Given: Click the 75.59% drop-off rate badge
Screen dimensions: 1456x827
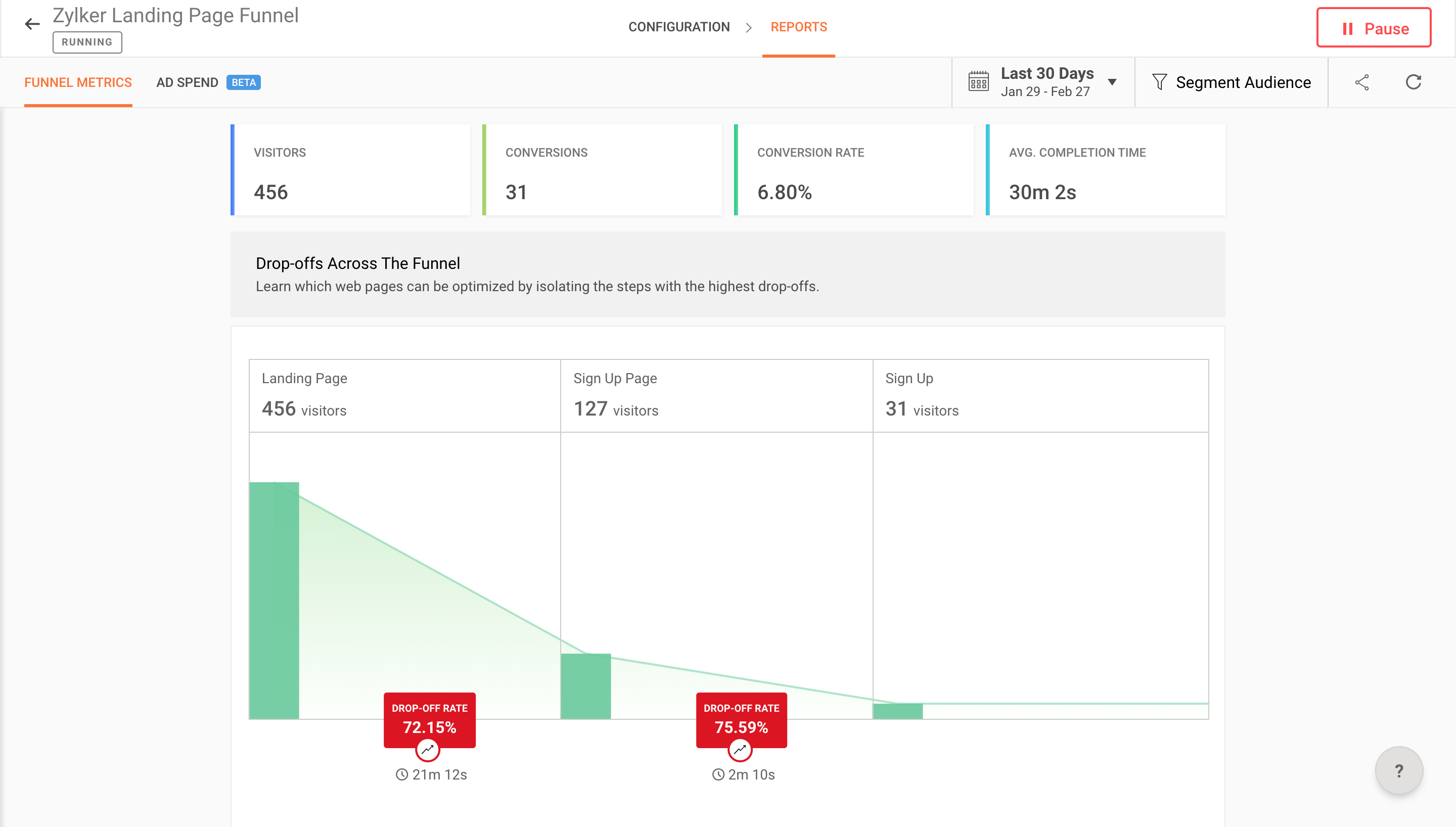Looking at the screenshot, I should [741, 718].
